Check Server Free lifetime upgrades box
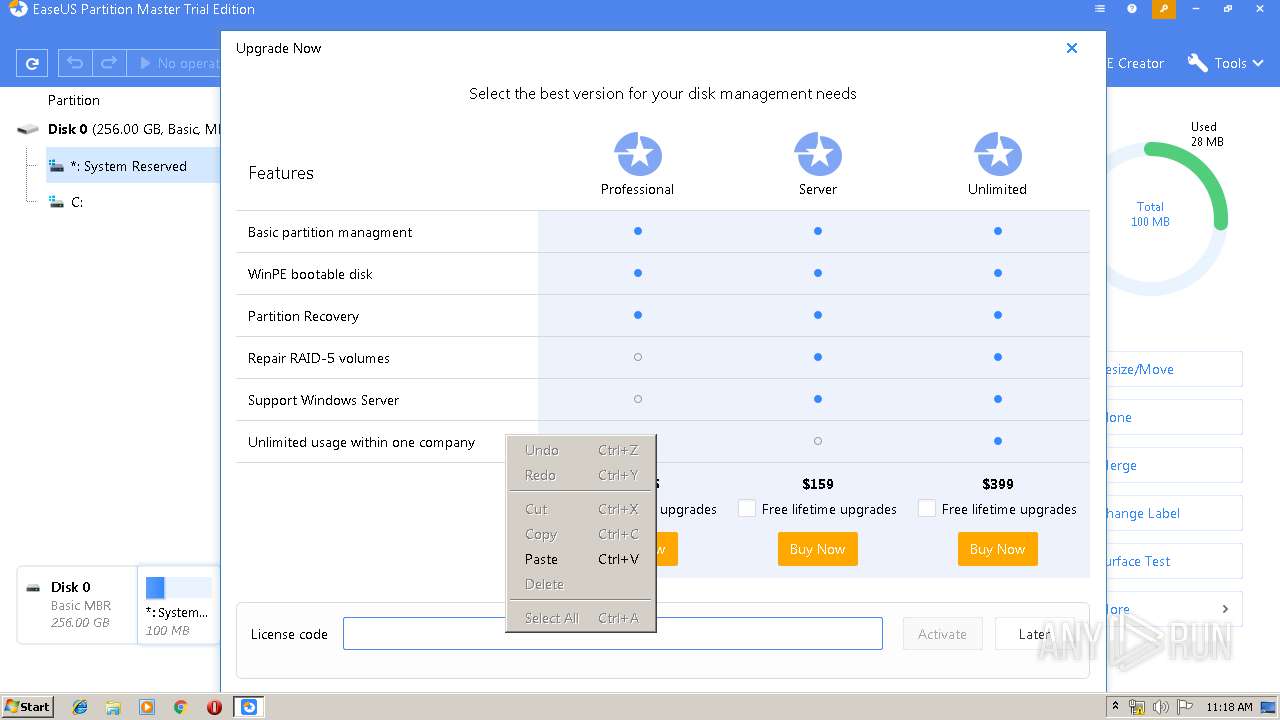The image size is (1280, 720). 746,508
